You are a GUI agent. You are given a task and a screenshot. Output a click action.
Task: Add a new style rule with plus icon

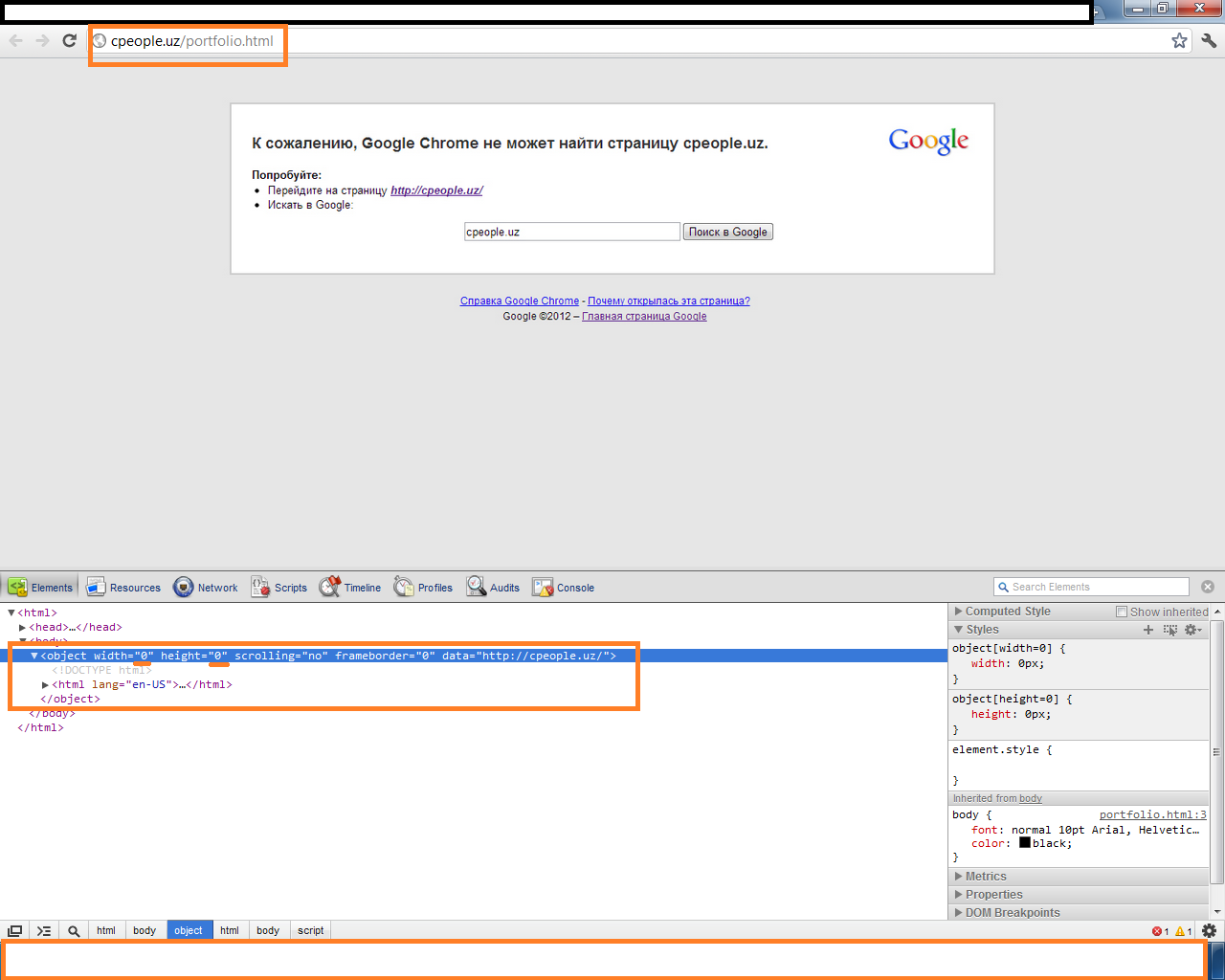pyautogui.click(x=1148, y=630)
